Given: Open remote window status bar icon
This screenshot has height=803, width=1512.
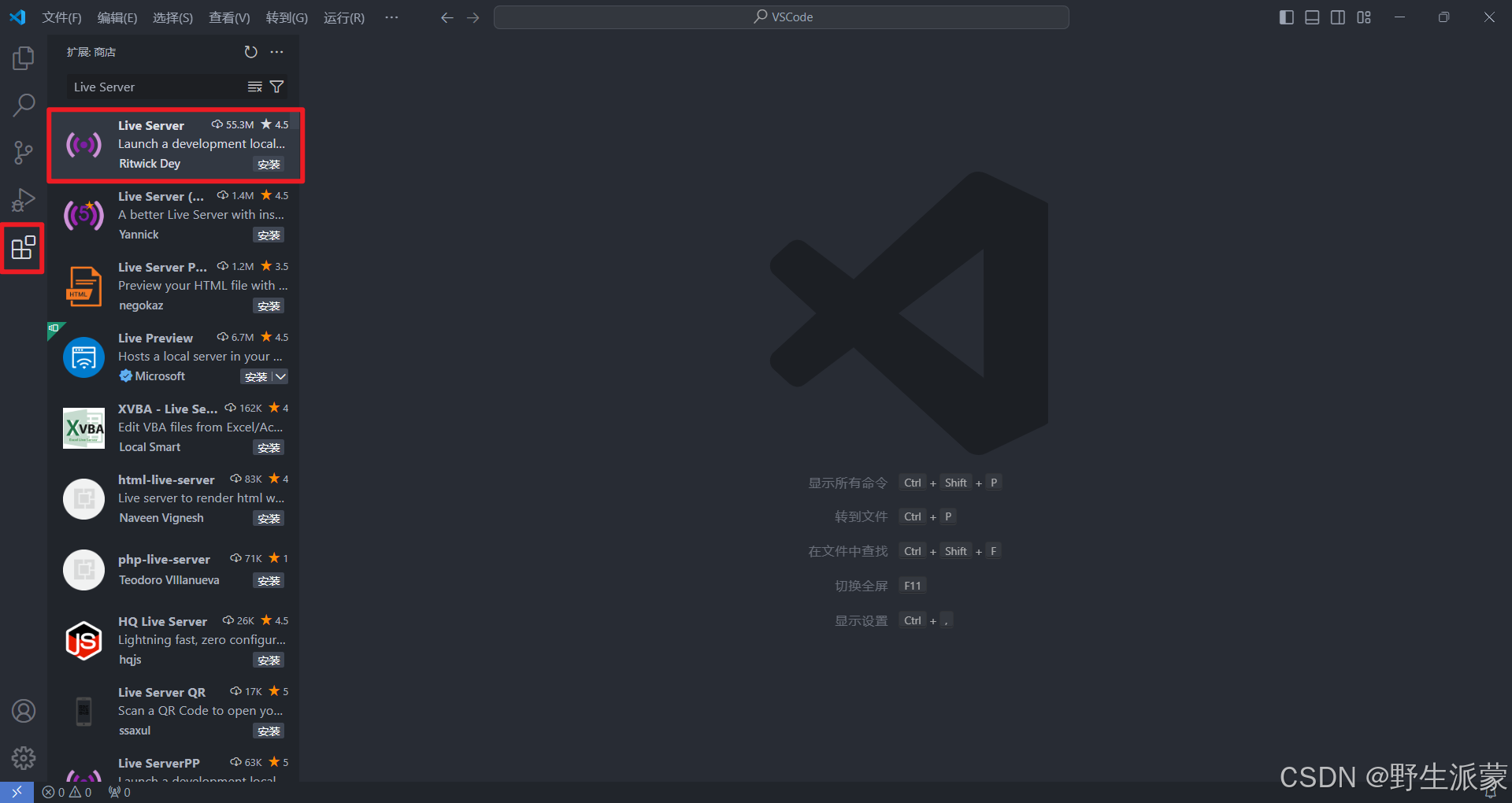Looking at the screenshot, I should coord(17,792).
